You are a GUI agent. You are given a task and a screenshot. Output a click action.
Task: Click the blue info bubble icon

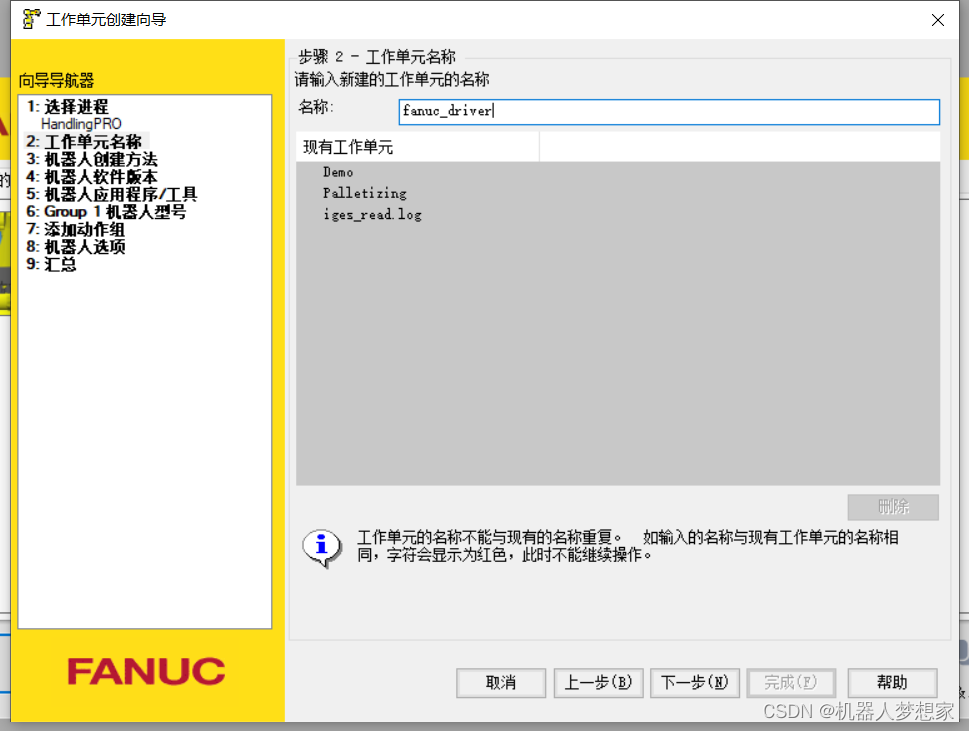[322, 547]
